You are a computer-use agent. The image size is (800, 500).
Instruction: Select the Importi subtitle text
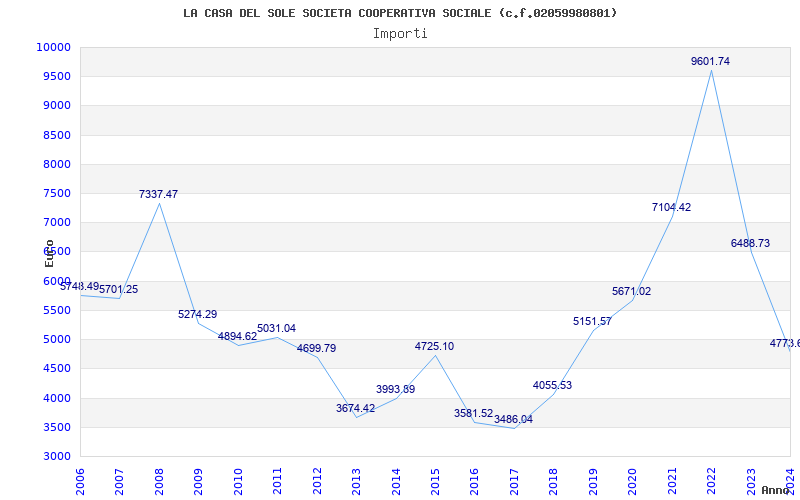[x=400, y=34]
